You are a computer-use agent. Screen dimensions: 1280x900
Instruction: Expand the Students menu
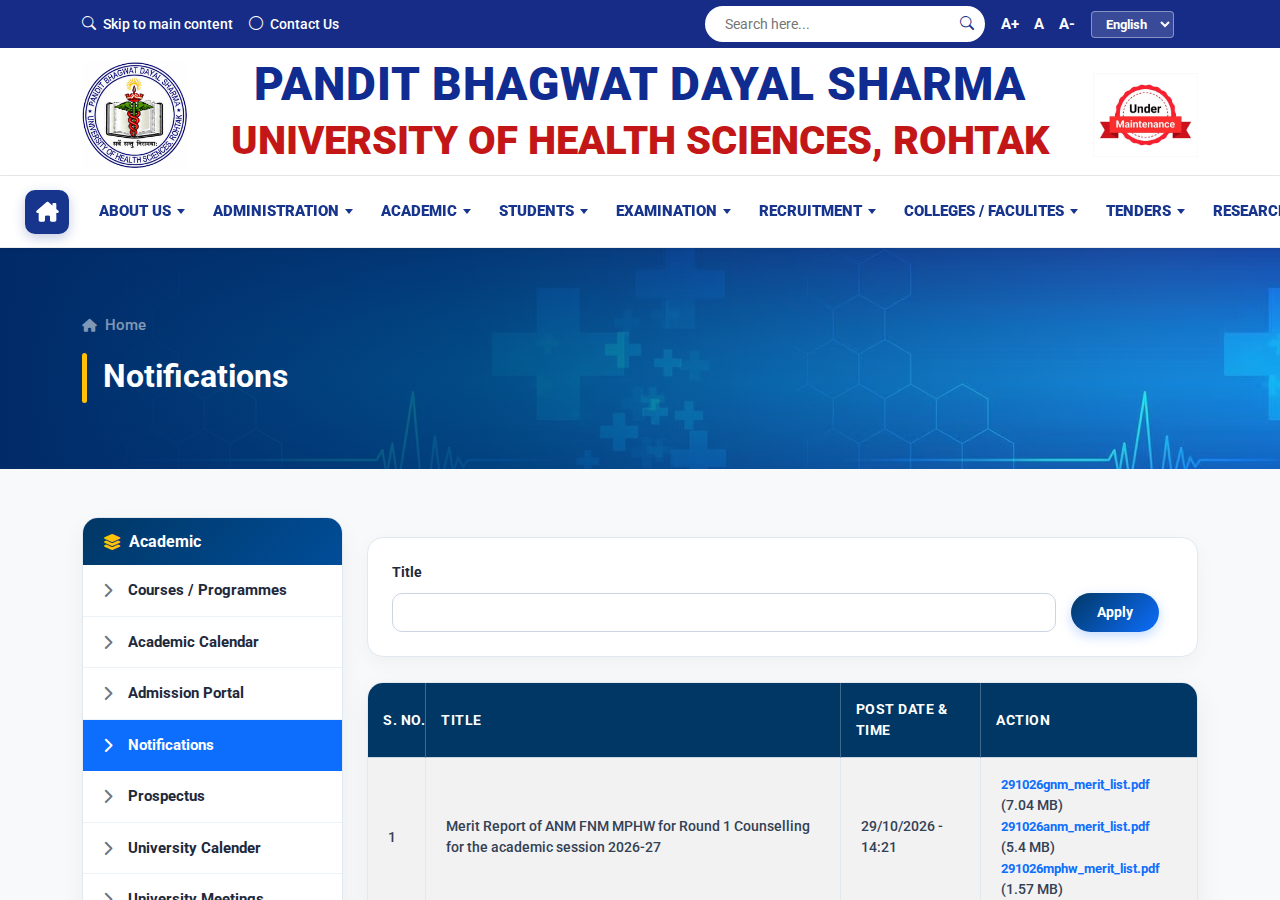(x=544, y=211)
